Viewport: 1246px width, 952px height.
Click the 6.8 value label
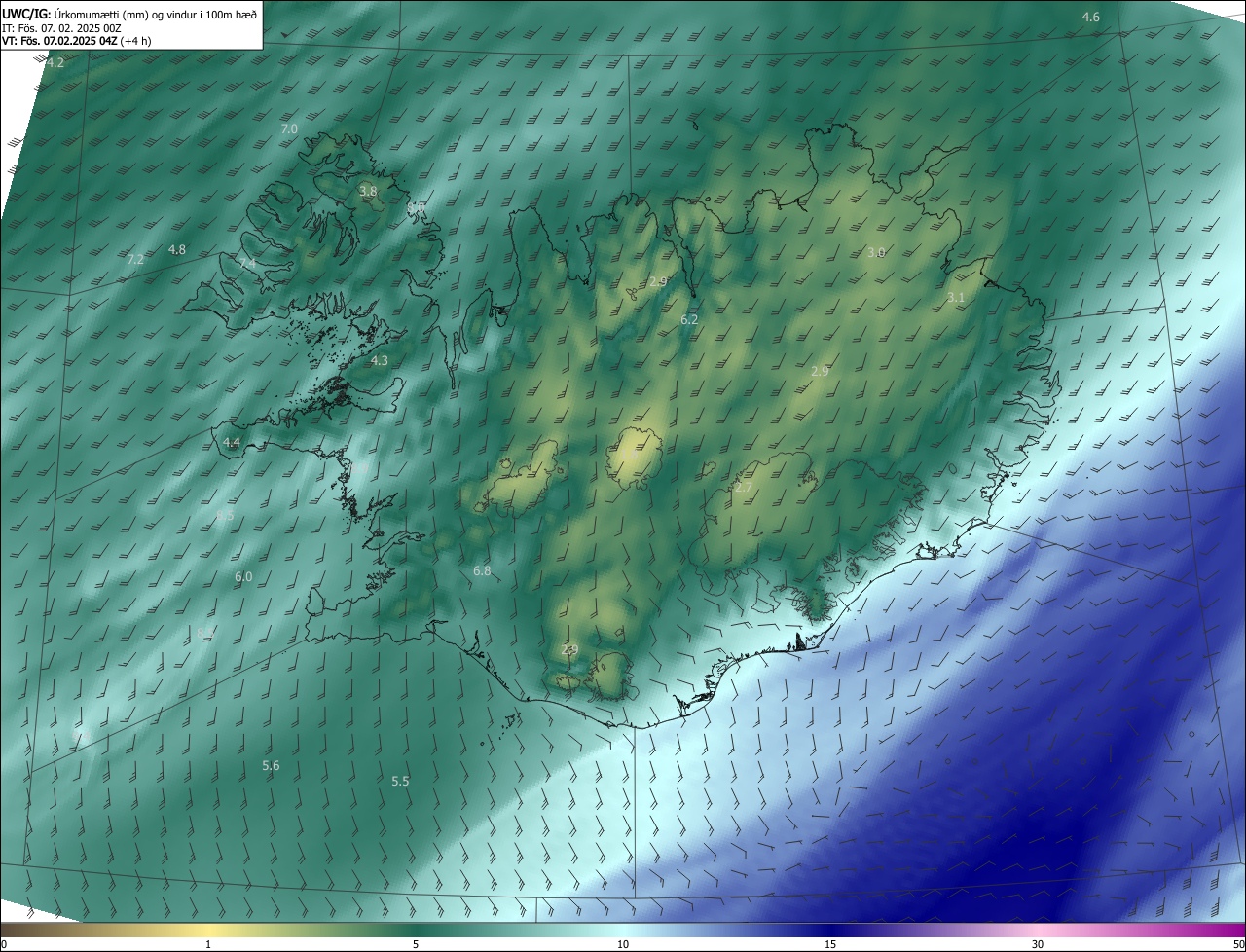click(x=482, y=570)
